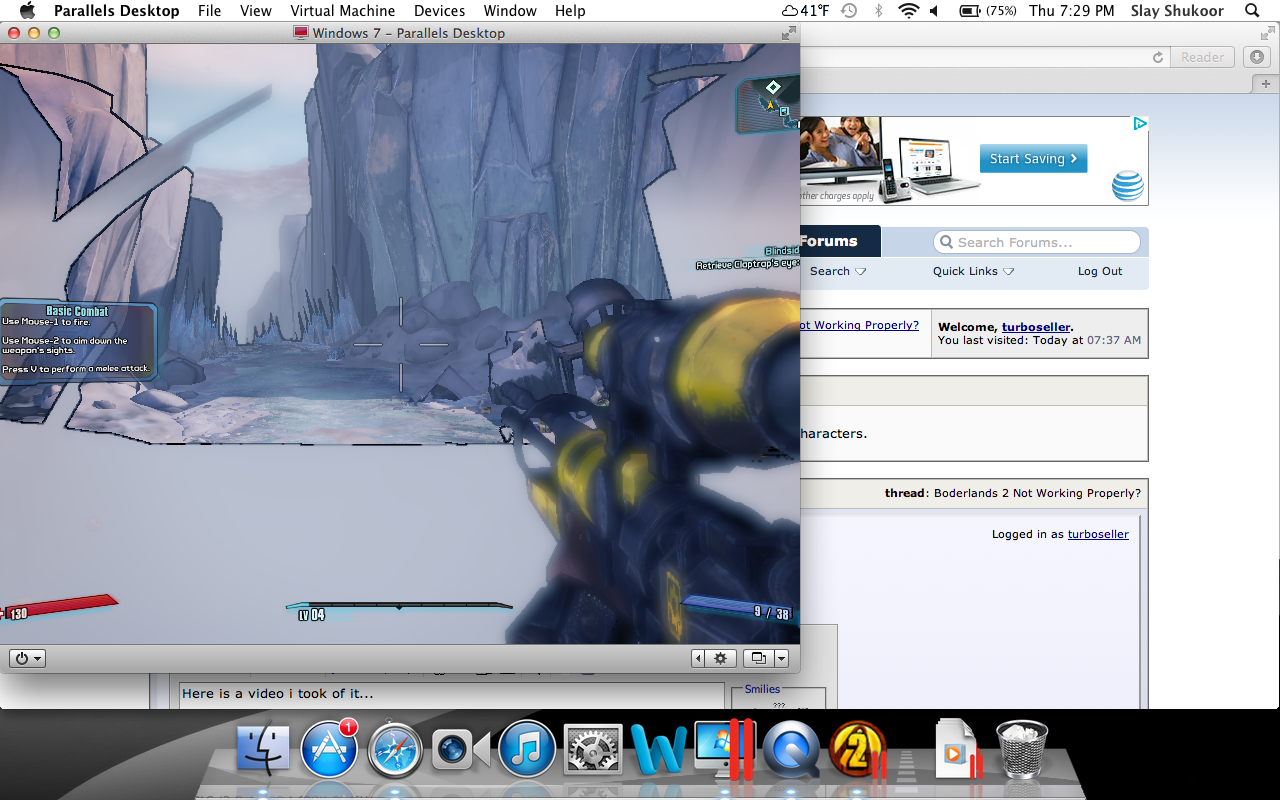
Task: Open the Help menu
Action: (570, 11)
